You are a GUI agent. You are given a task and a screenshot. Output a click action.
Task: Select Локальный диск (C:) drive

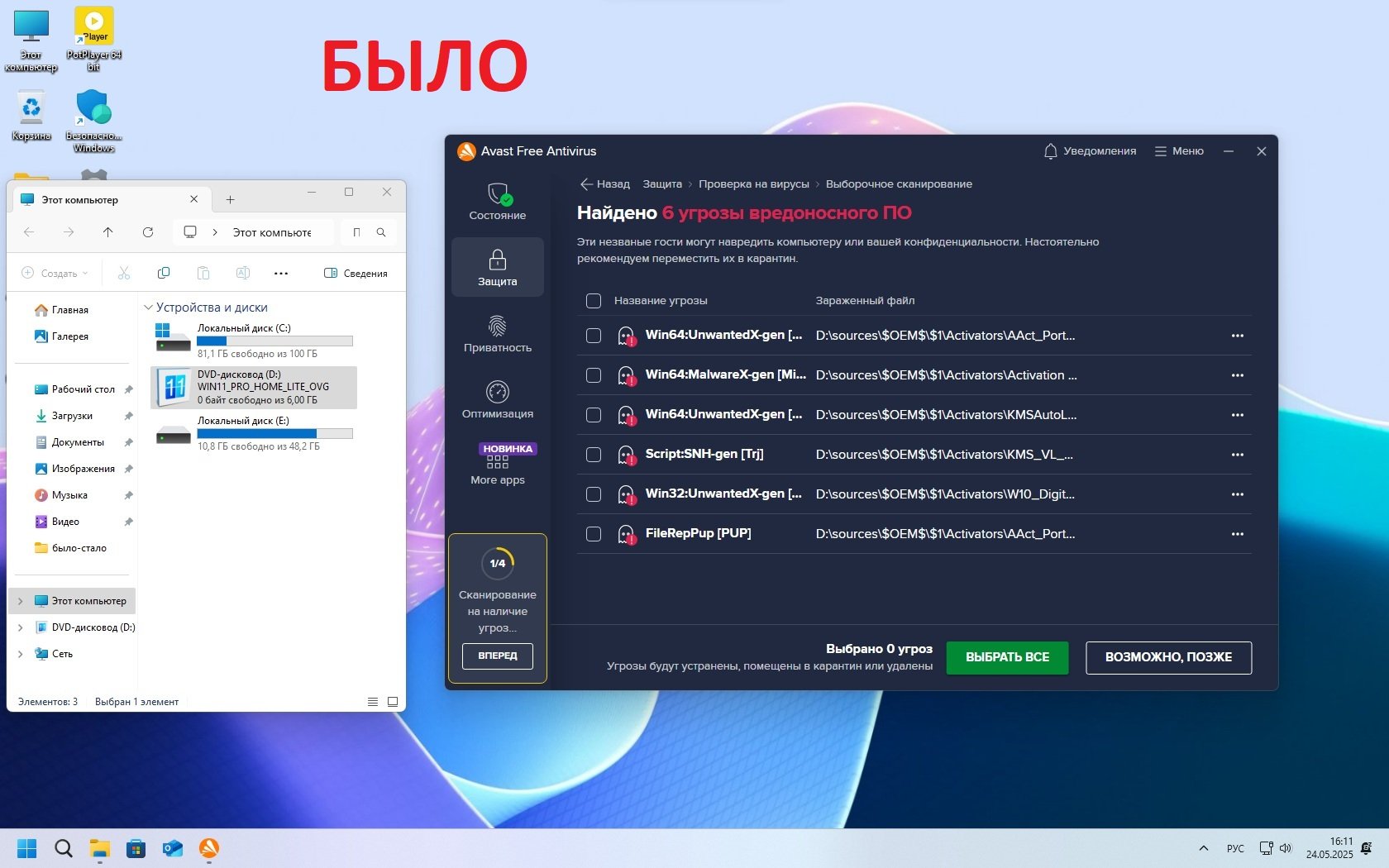coord(255,341)
